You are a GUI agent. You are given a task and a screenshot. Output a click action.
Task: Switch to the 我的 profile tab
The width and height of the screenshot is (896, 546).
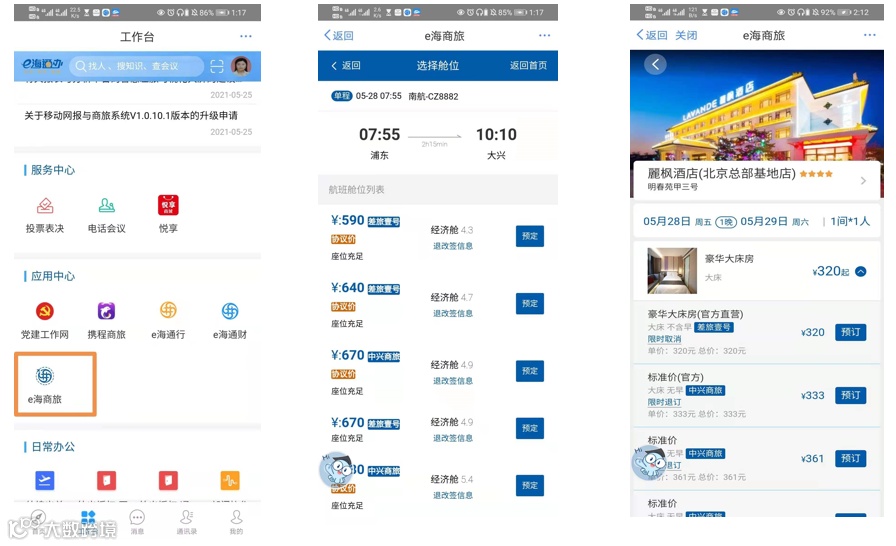(x=236, y=521)
